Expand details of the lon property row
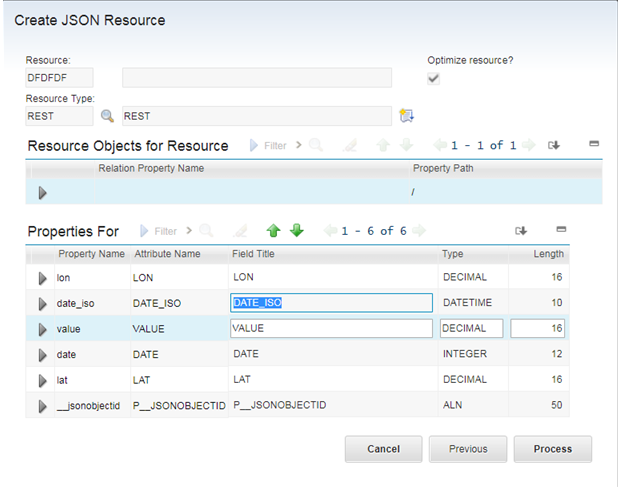Viewport: 618px width, 487px height. point(43,278)
